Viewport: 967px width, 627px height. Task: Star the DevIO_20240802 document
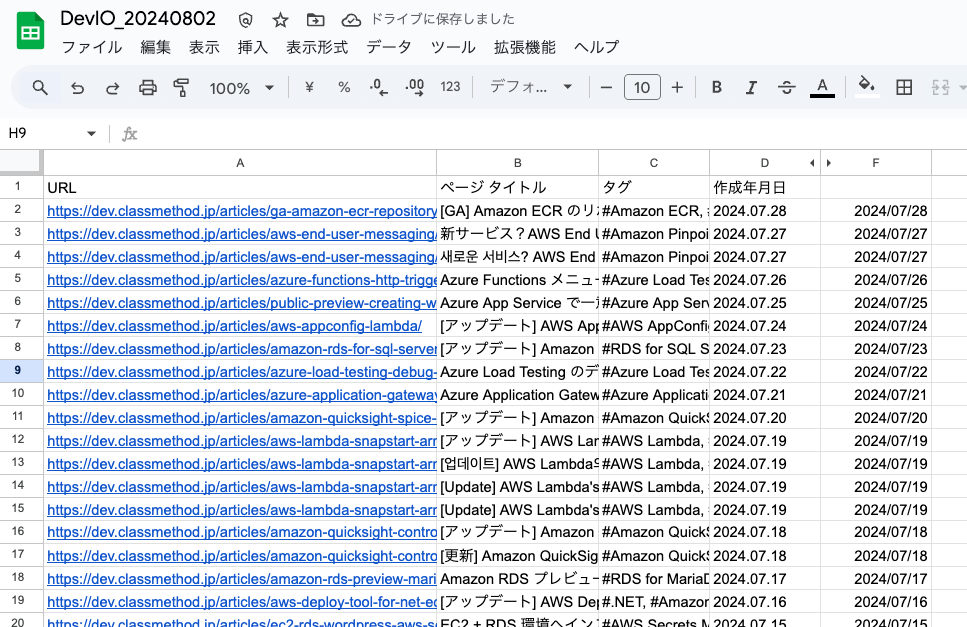pyautogui.click(x=281, y=20)
